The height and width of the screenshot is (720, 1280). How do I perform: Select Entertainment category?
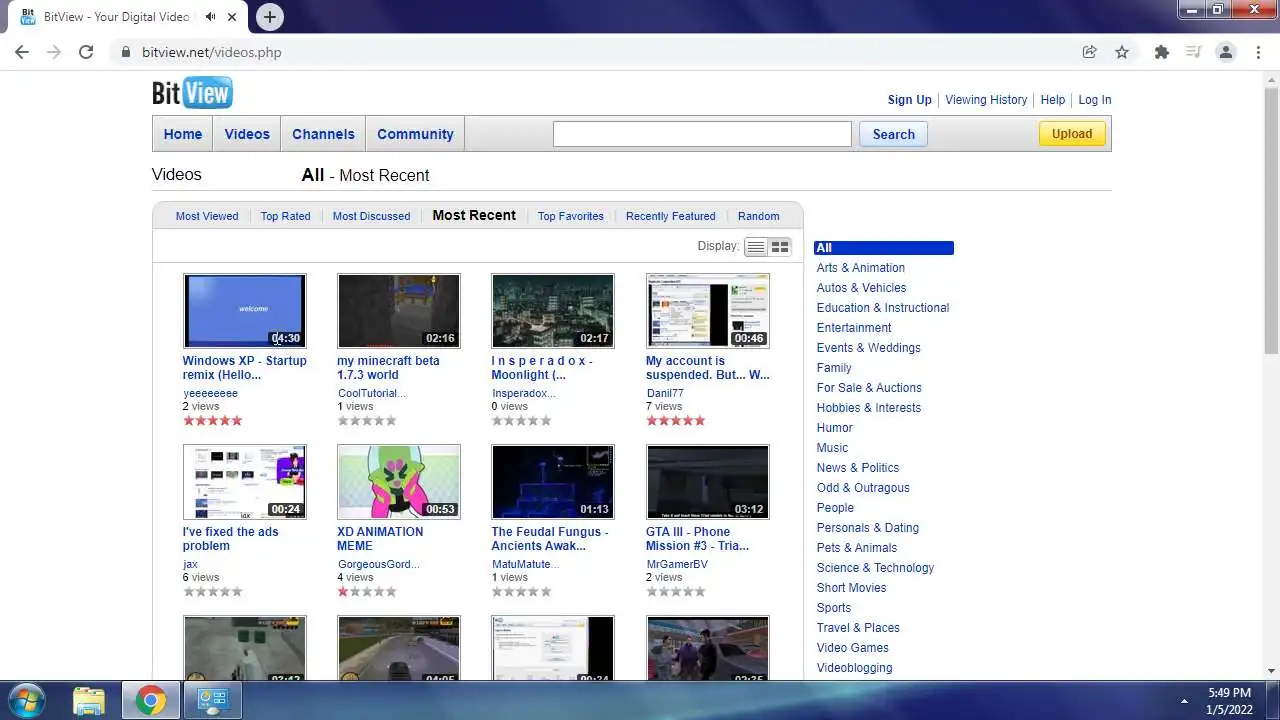pos(854,328)
